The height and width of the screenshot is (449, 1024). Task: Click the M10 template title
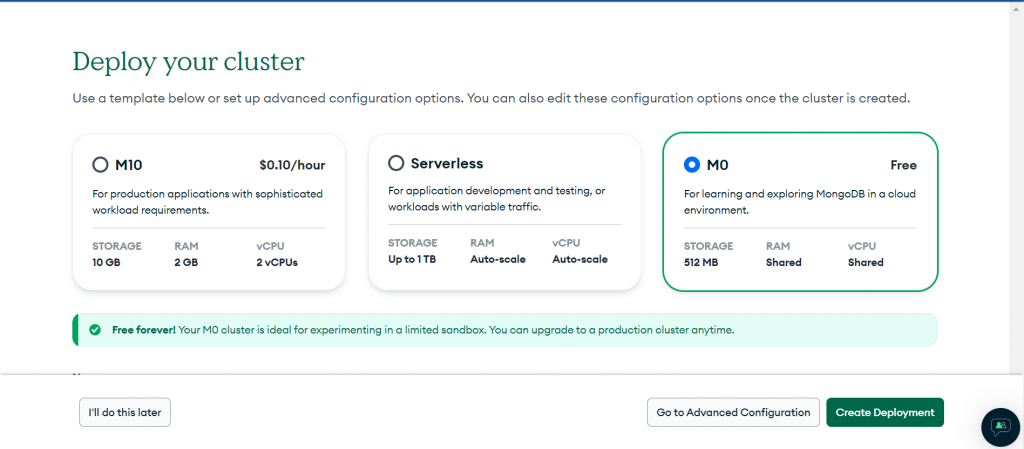click(x=129, y=165)
